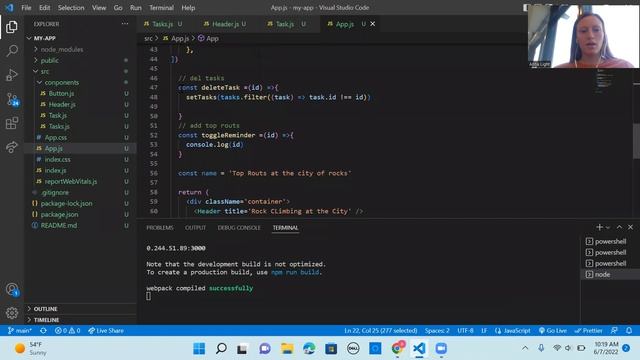This screenshot has height=360, width=640.
Task: Open the File menu
Action: pos(26,8)
